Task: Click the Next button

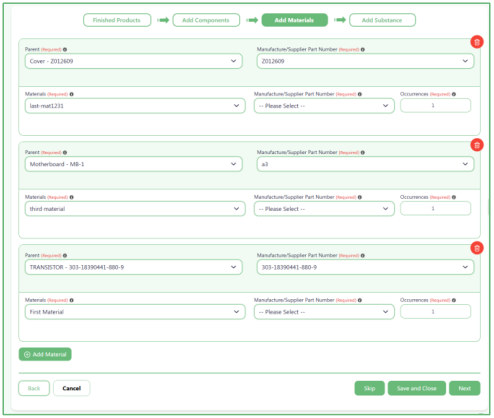Action: point(464,388)
